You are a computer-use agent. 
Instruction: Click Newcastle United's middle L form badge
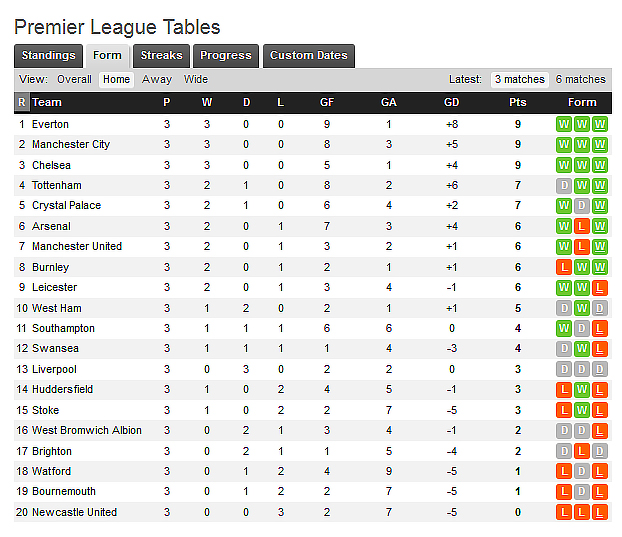582,512
